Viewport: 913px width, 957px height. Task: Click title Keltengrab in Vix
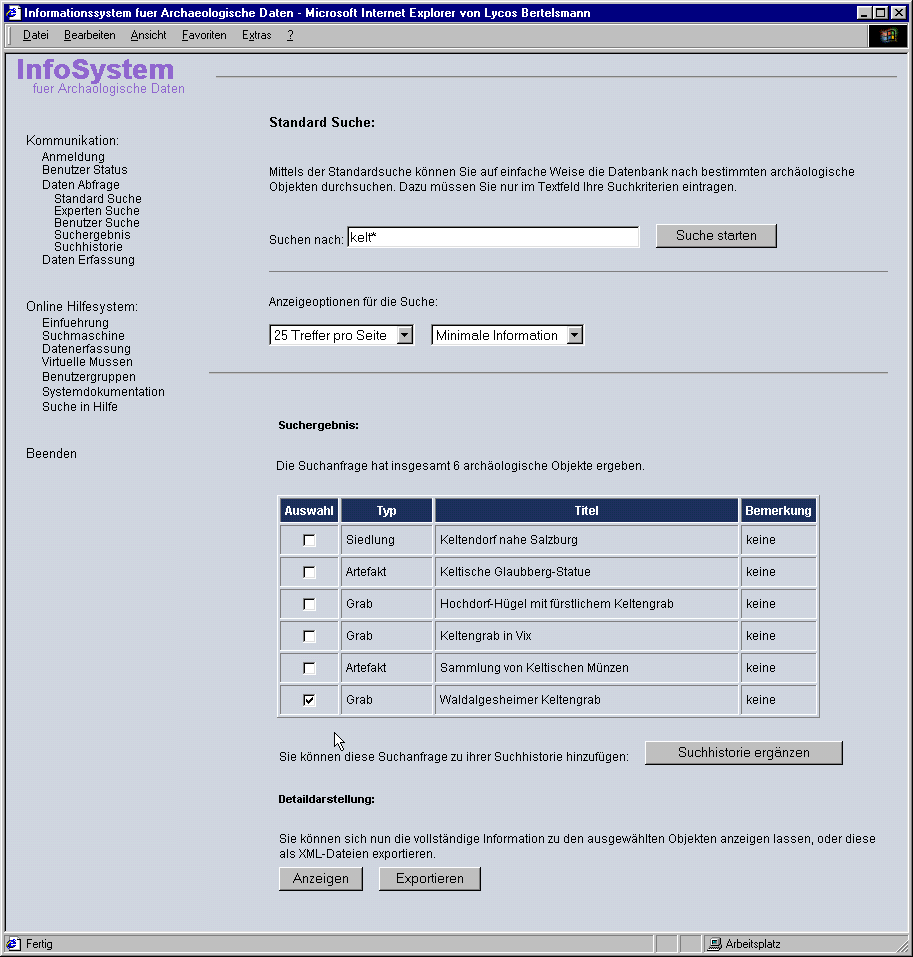click(x=485, y=636)
